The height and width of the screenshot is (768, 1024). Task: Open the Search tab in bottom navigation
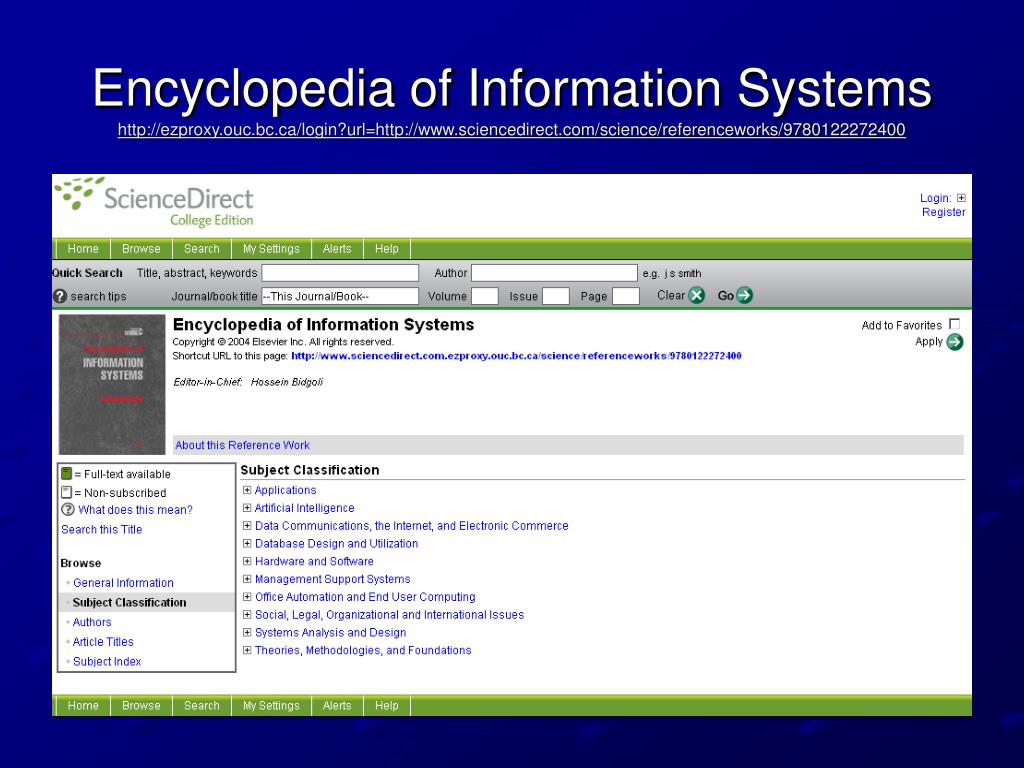tap(202, 705)
